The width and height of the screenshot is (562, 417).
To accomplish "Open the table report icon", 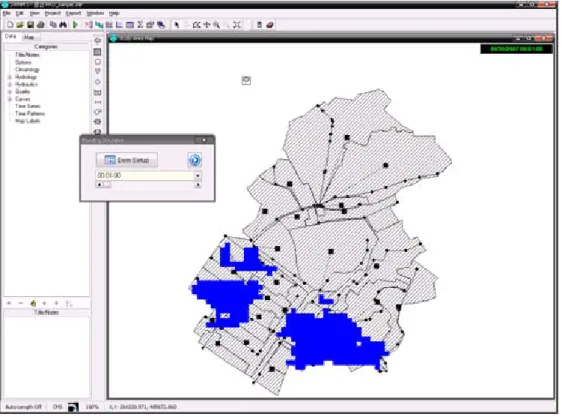I will coord(130,25).
